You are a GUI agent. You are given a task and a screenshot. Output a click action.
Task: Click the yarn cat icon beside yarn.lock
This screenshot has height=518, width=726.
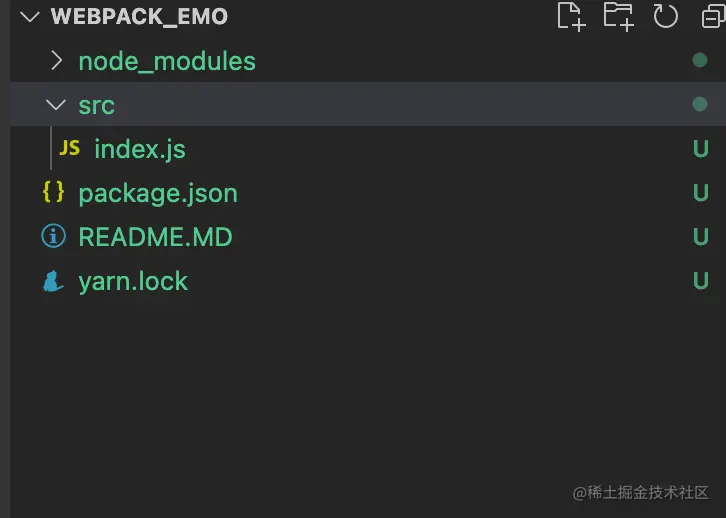click(53, 281)
